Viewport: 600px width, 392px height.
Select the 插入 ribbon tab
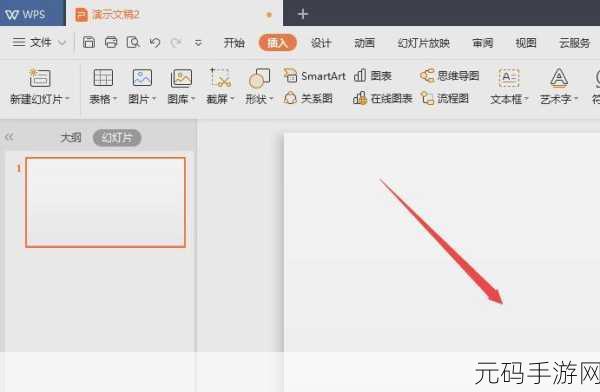point(277,43)
